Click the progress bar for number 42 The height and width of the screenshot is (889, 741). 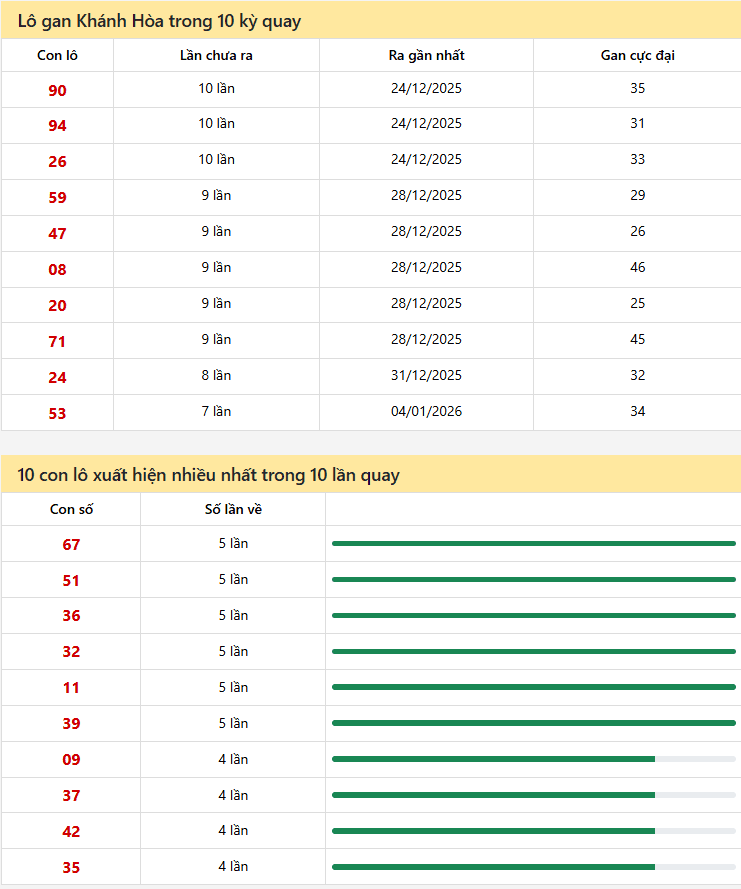point(533,831)
